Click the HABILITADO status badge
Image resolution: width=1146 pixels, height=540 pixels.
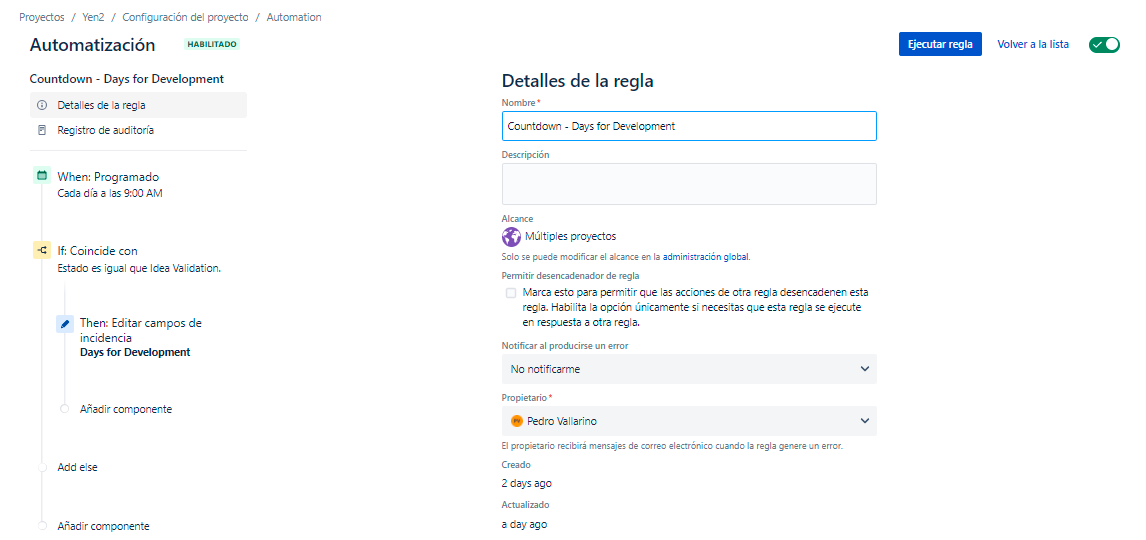click(x=212, y=45)
